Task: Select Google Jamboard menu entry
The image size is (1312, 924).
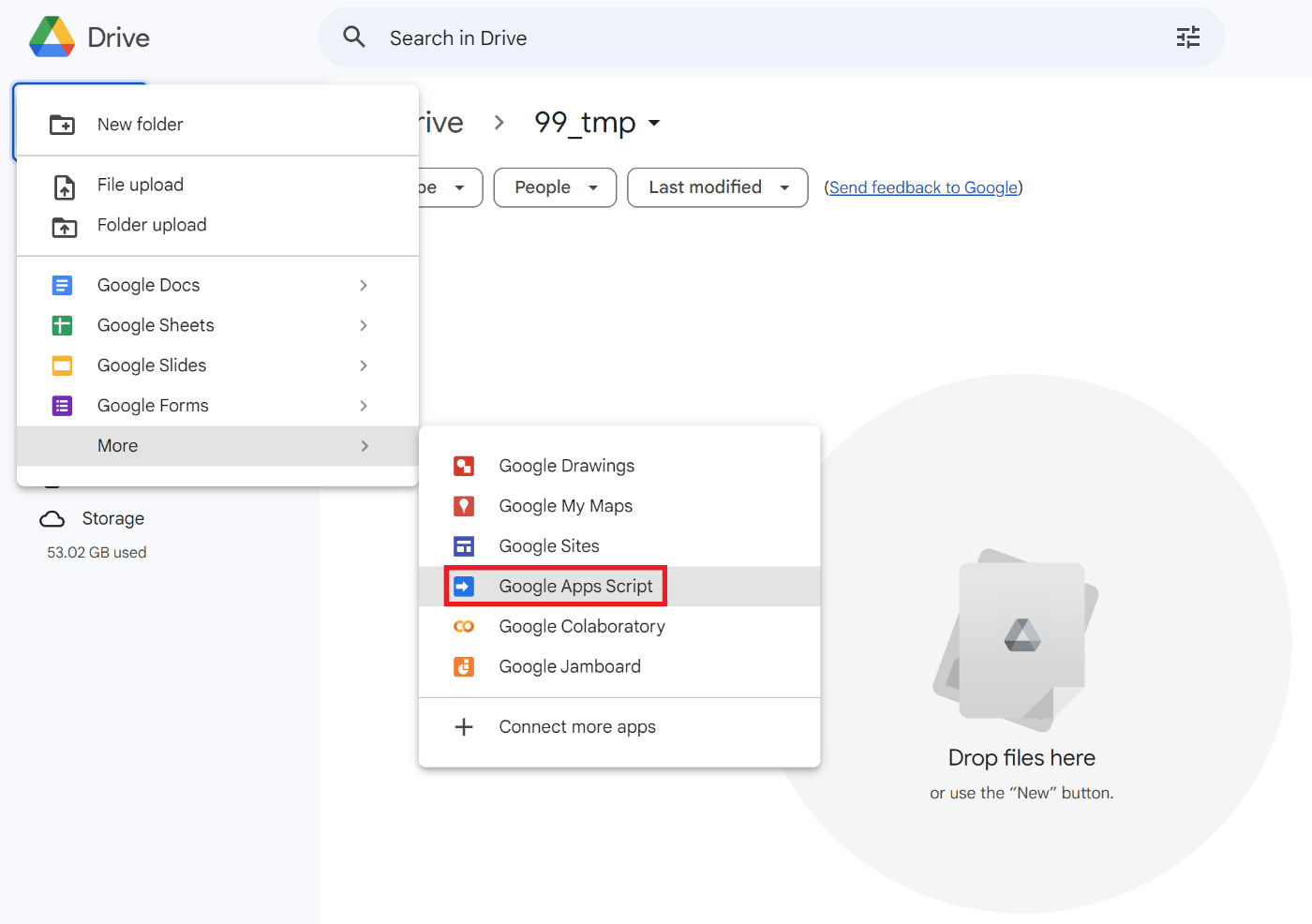Action: [x=619, y=666]
